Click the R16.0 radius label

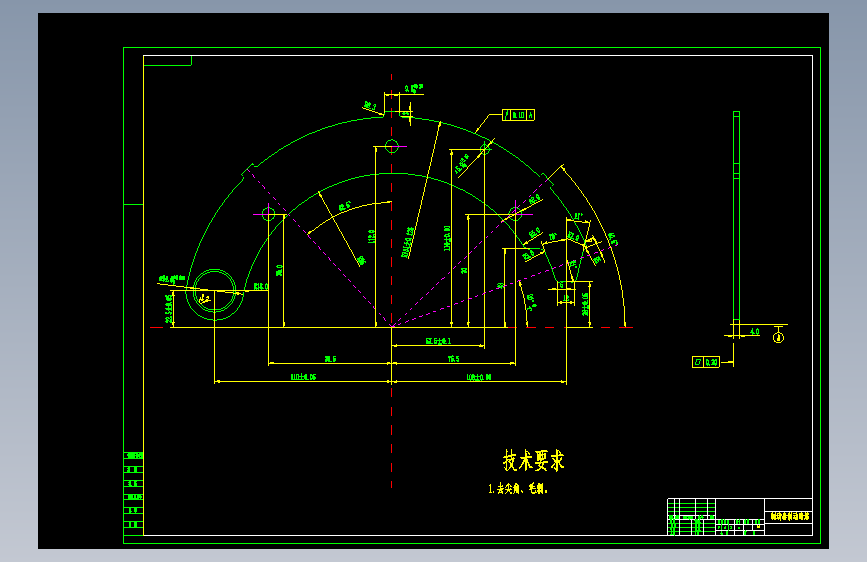[x=261, y=287]
